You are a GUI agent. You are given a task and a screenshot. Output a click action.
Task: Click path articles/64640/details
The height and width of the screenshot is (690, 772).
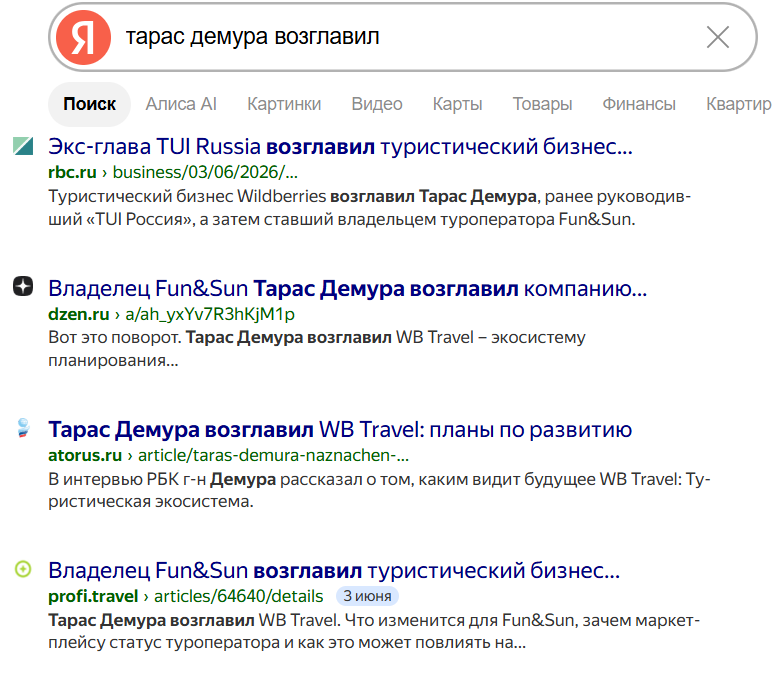click(x=239, y=596)
